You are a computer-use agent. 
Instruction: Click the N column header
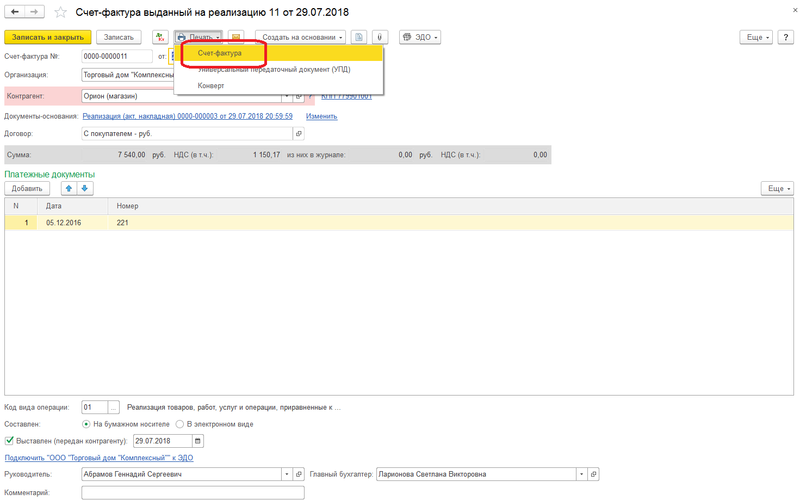point(21,206)
